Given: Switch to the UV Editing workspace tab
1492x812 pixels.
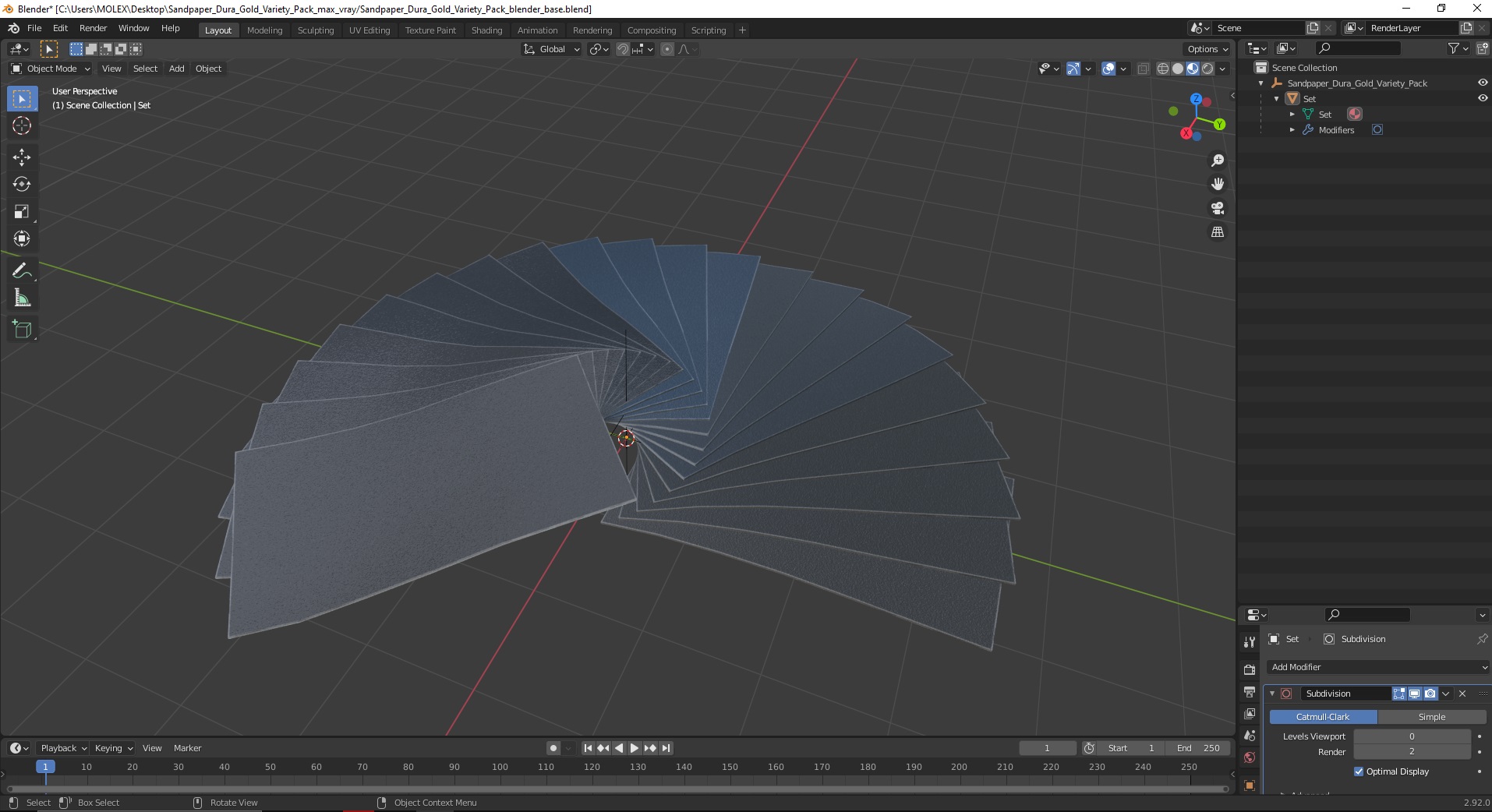Looking at the screenshot, I should click(x=369, y=30).
